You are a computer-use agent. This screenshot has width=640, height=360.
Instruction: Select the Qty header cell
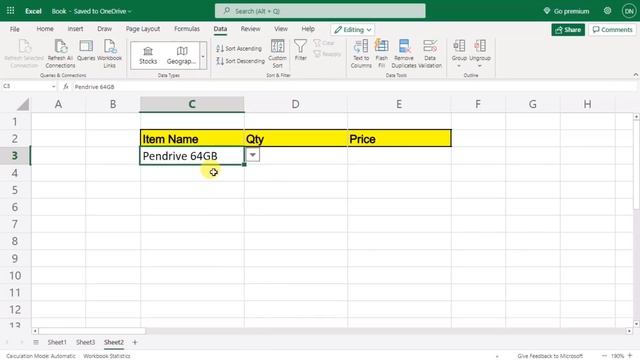pyautogui.click(x=296, y=138)
